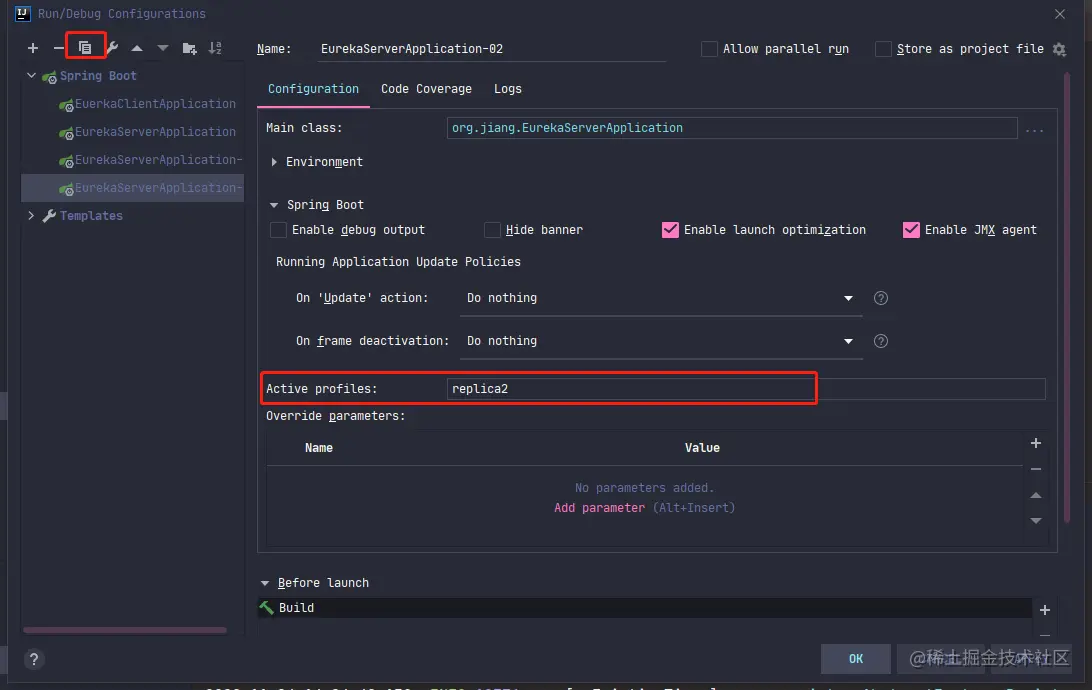
Task: Toggle Hide banner checkbox
Action: [492, 230]
